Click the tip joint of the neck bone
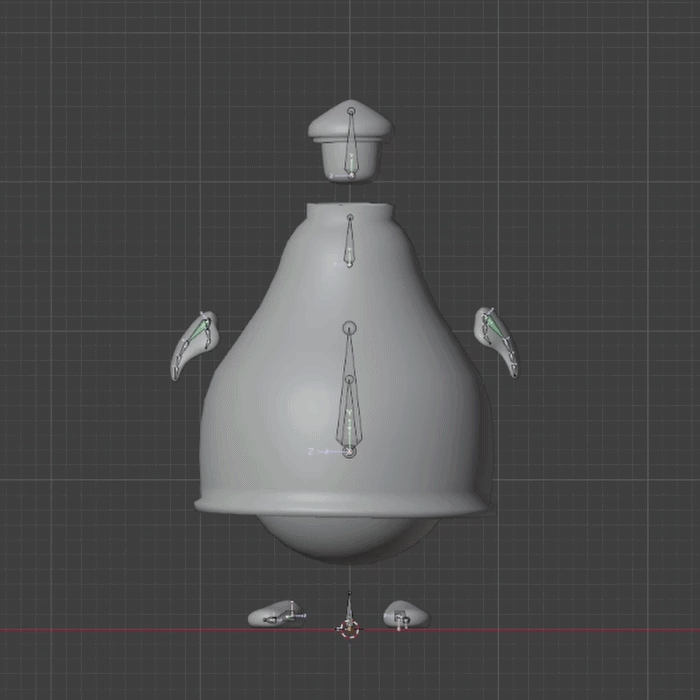The image size is (700, 700). [350, 217]
